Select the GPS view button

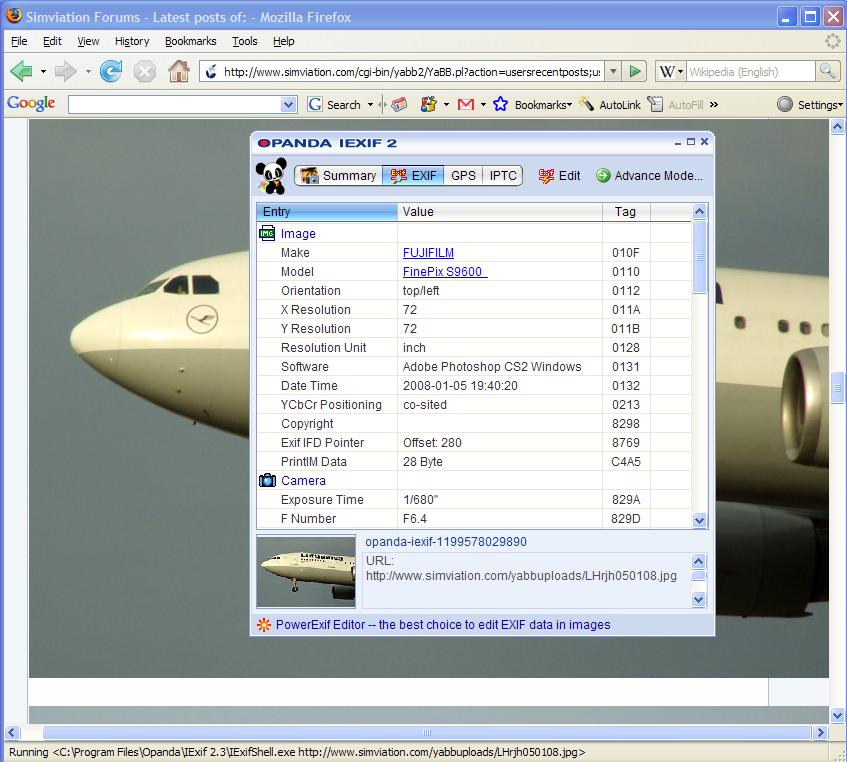point(463,175)
